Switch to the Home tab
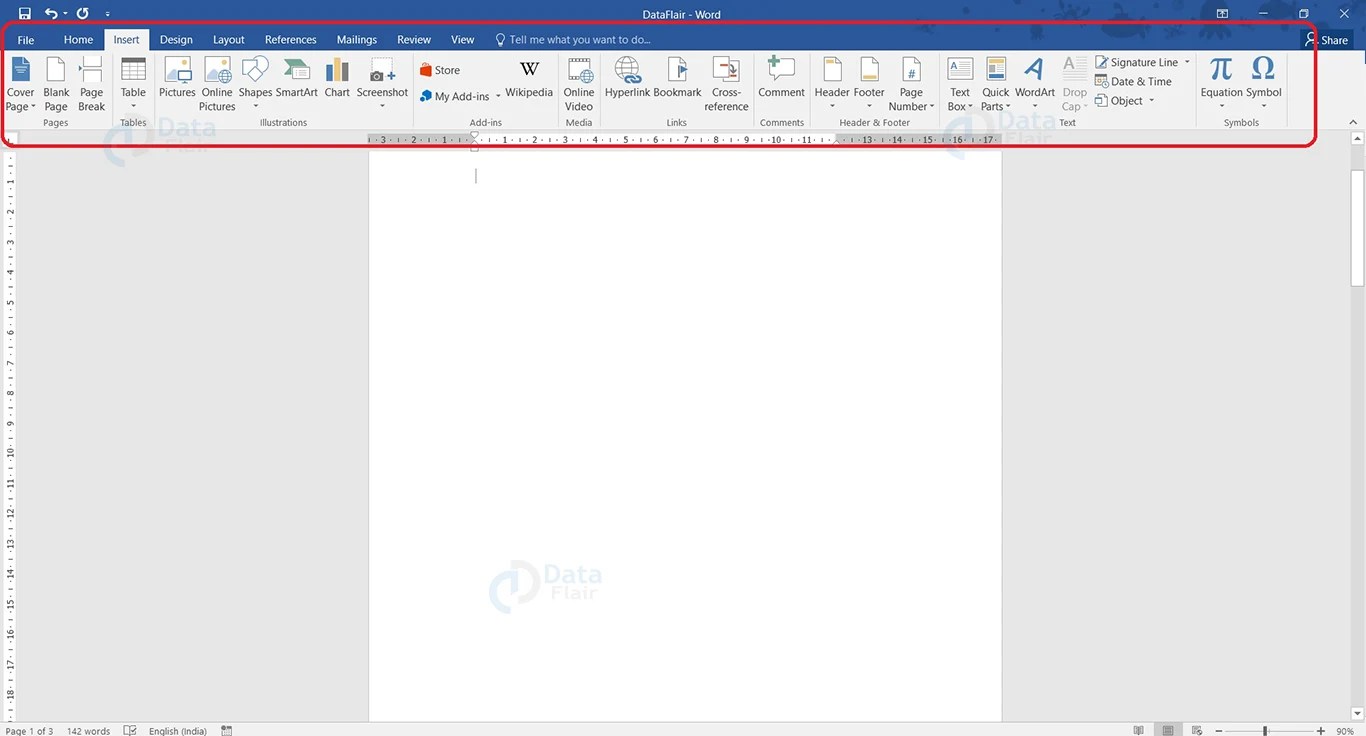The width and height of the screenshot is (1366, 736). tap(78, 40)
